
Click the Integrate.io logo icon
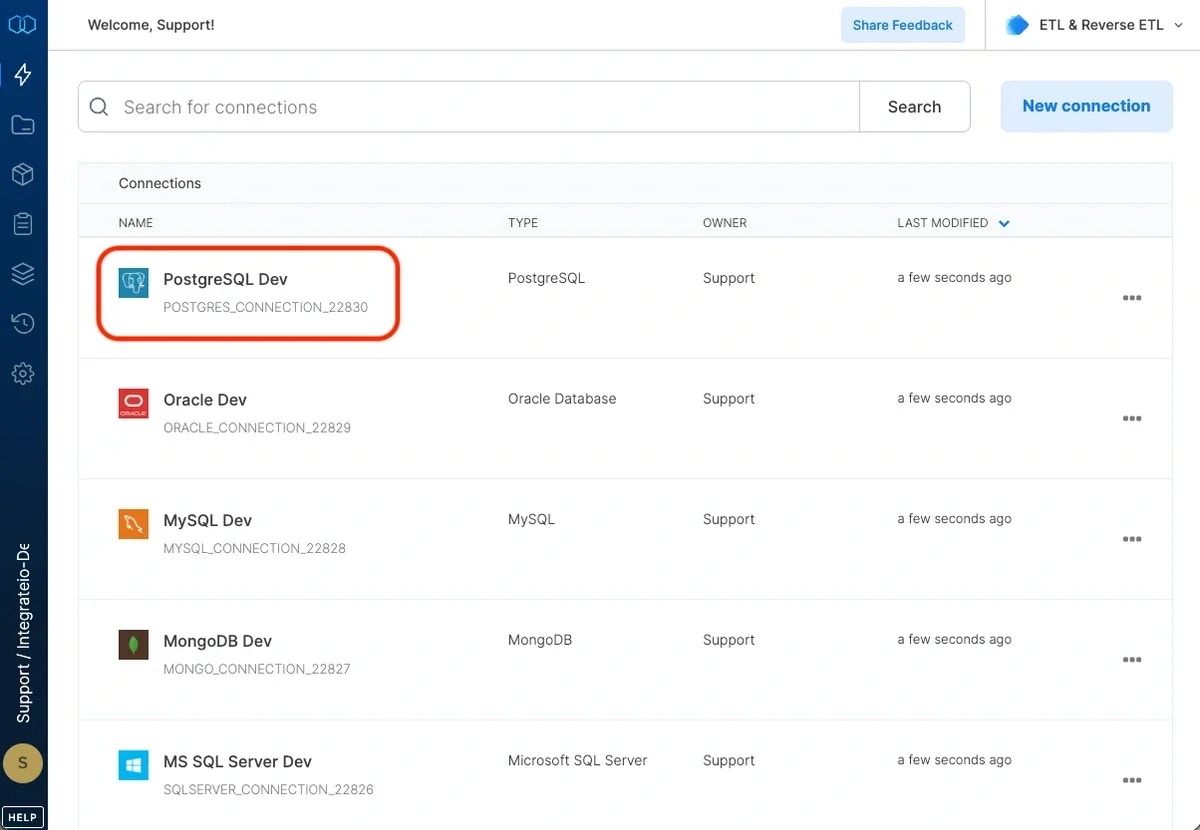click(x=22, y=24)
